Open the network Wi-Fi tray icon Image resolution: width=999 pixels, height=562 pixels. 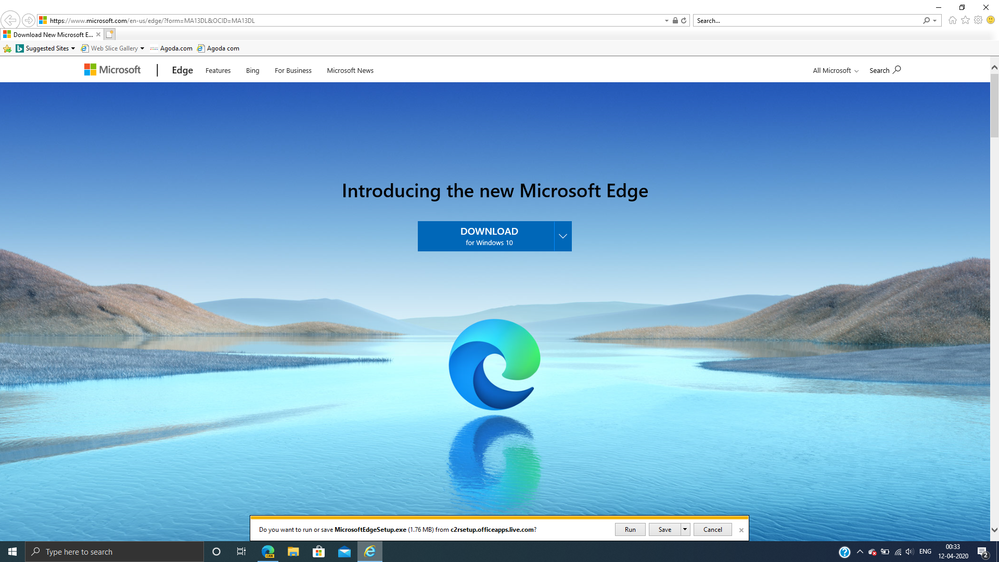point(898,552)
